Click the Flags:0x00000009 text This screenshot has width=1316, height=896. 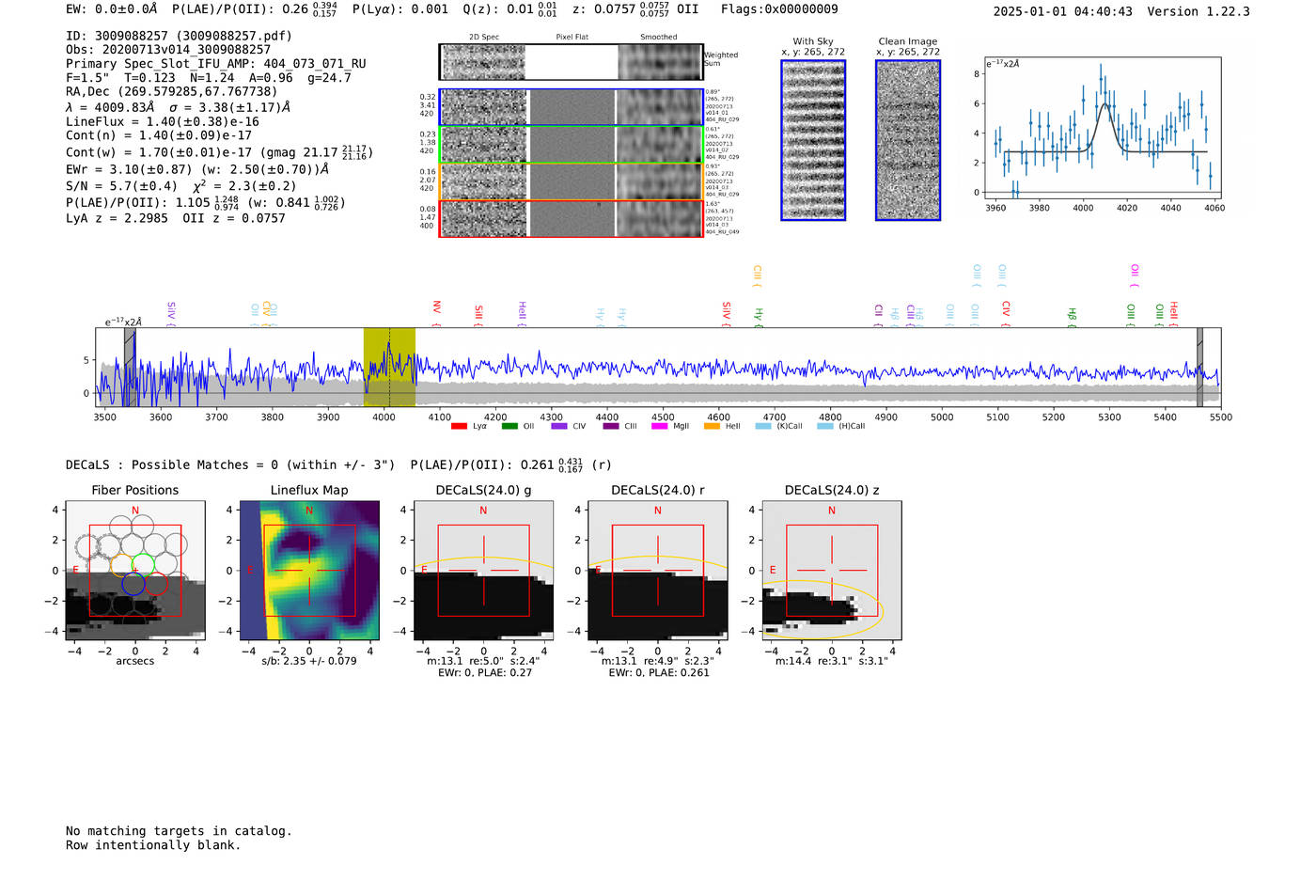(x=779, y=8)
